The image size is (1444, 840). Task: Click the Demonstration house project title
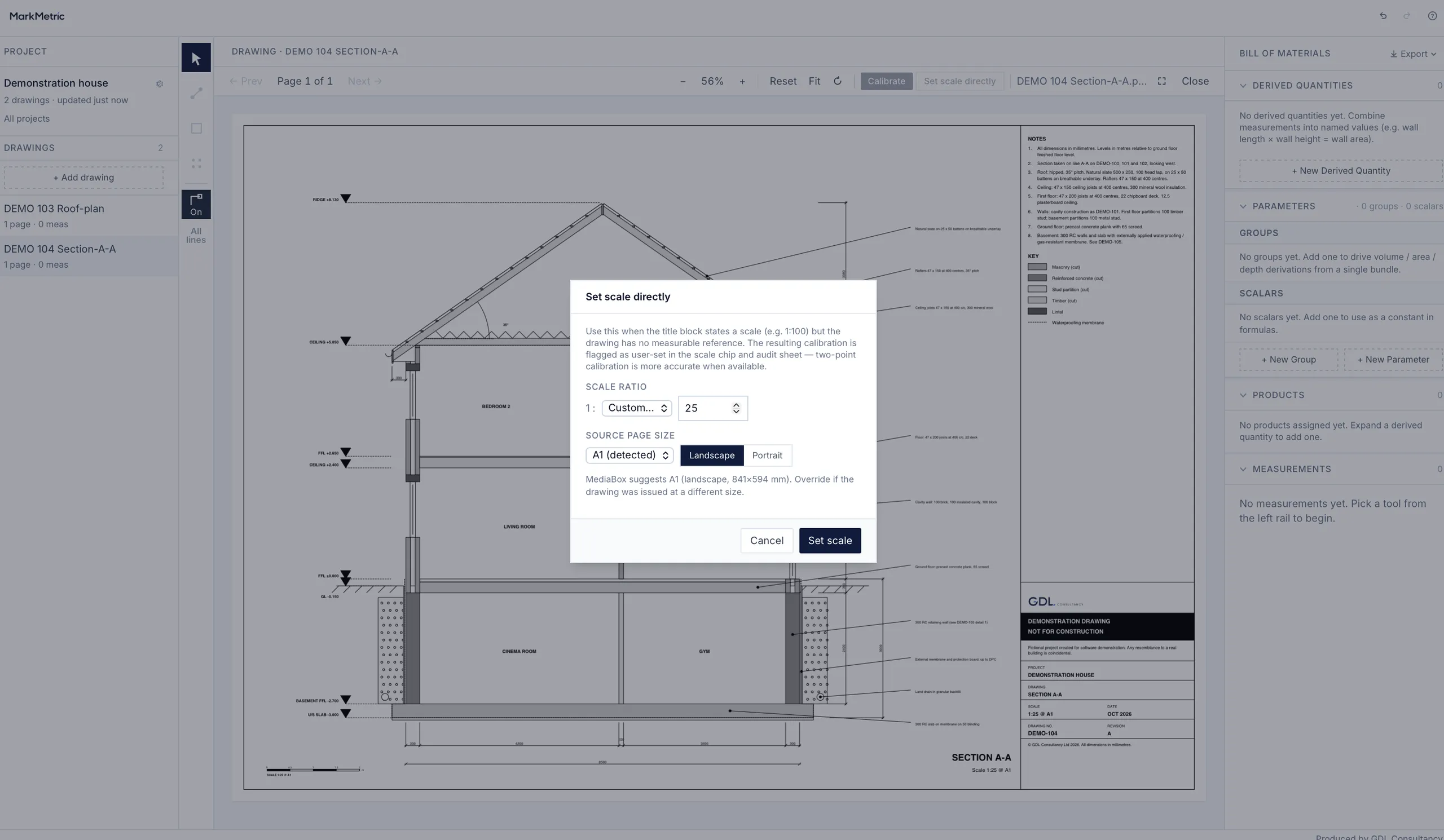click(56, 83)
